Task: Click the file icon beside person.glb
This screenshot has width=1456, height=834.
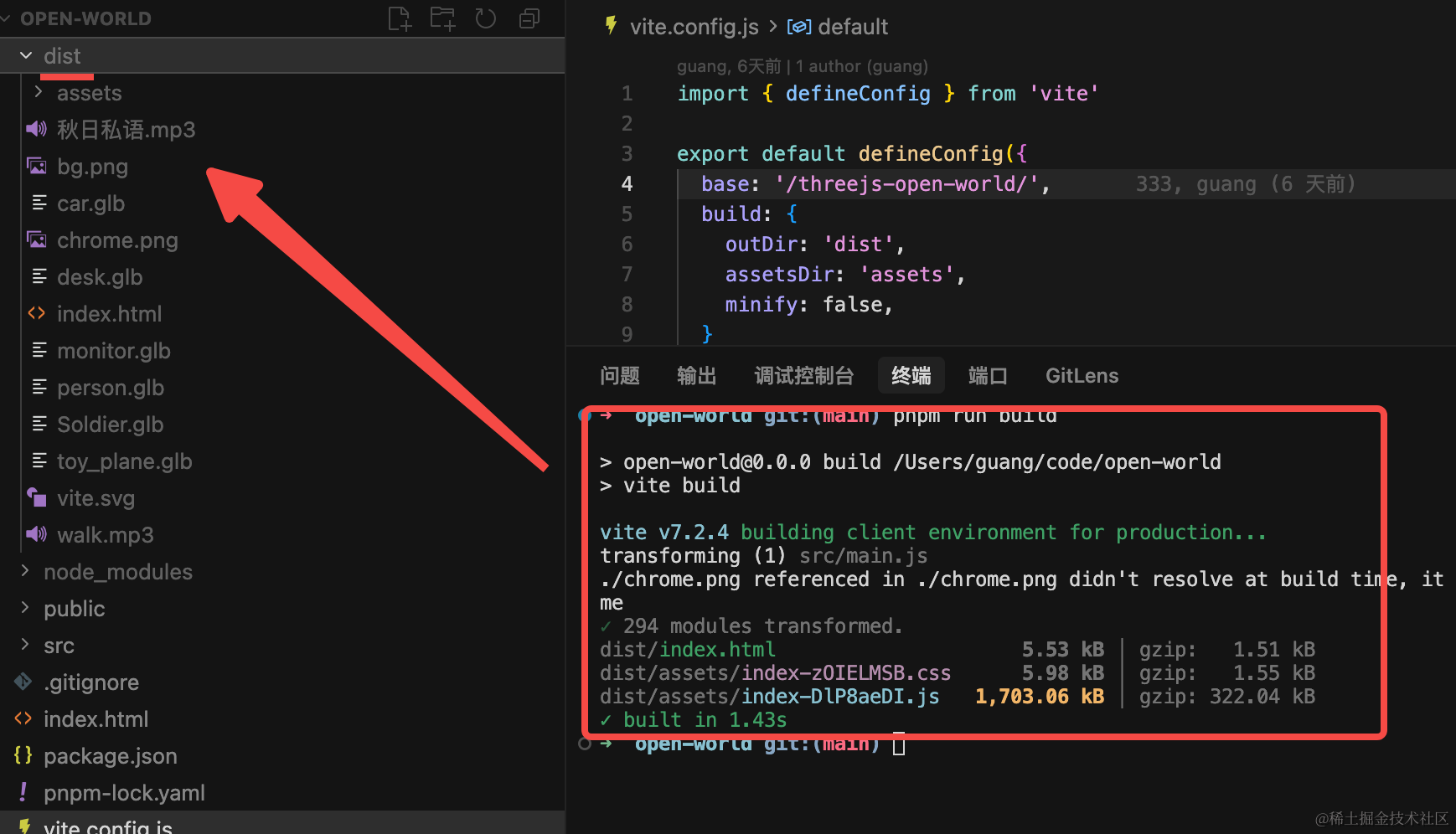Action: pyautogui.click(x=39, y=387)
